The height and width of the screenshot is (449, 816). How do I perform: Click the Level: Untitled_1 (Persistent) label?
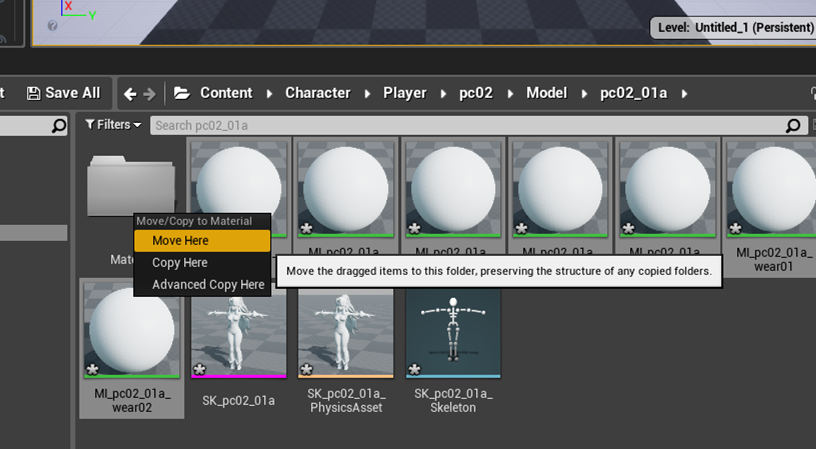(x=735, y=27)
